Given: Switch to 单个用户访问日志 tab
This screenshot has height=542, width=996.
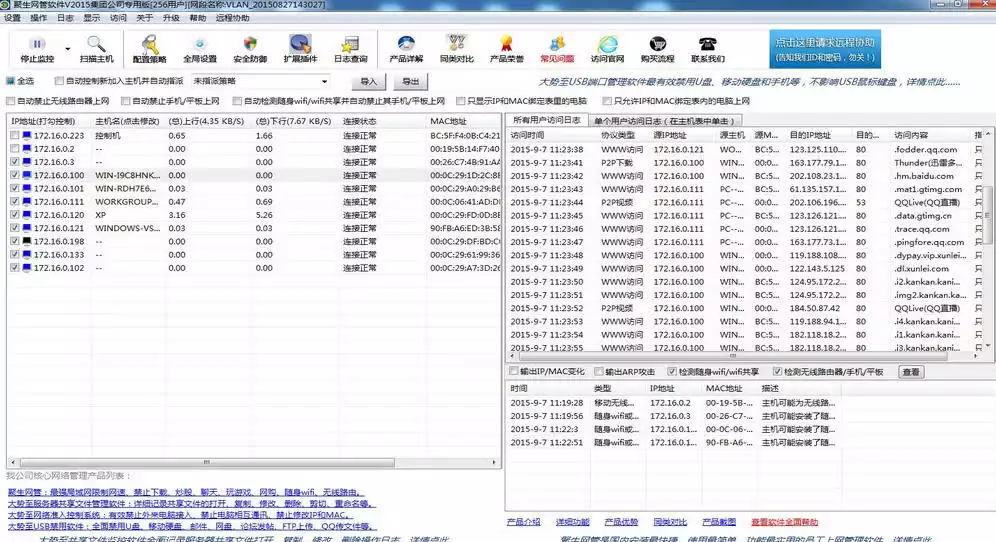Looking at the screenshot, I should tap(664, 121).
